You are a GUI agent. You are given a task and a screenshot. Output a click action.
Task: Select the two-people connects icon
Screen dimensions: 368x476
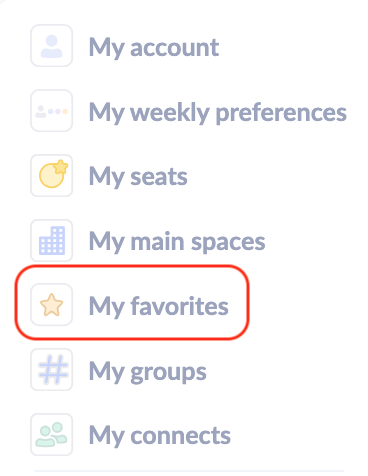click(x=52, y=434)
